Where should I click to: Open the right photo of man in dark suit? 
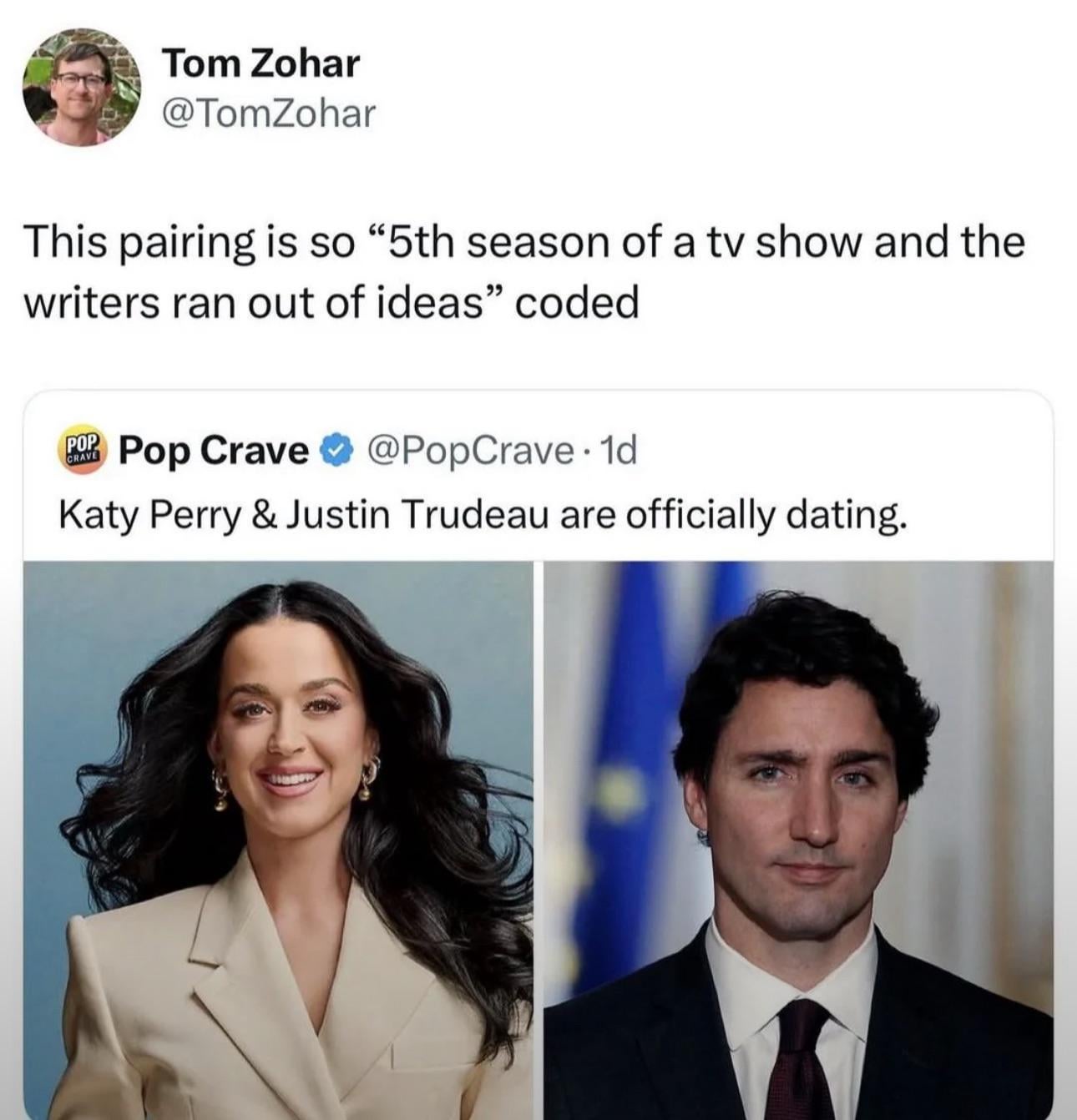[x=797, y=840]
